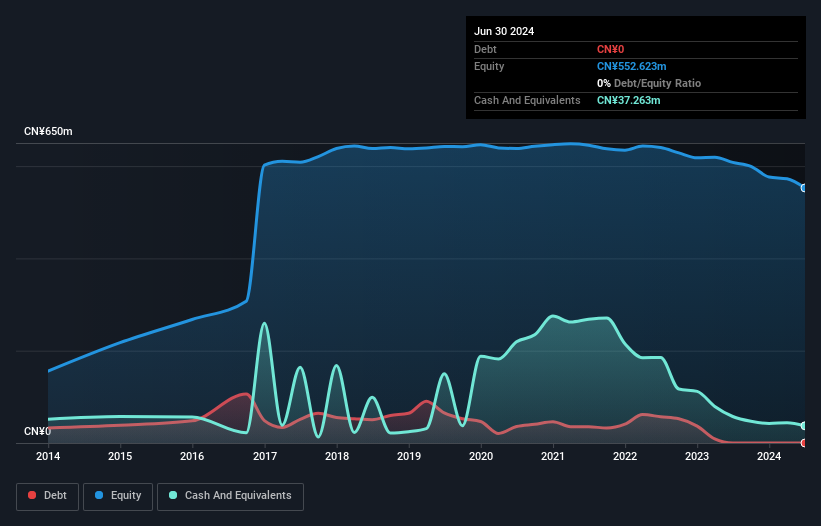The height and width of the screenshot is (526, 821).
Task: Click the 2017 x-axis label
Action: tap(264, 457)
